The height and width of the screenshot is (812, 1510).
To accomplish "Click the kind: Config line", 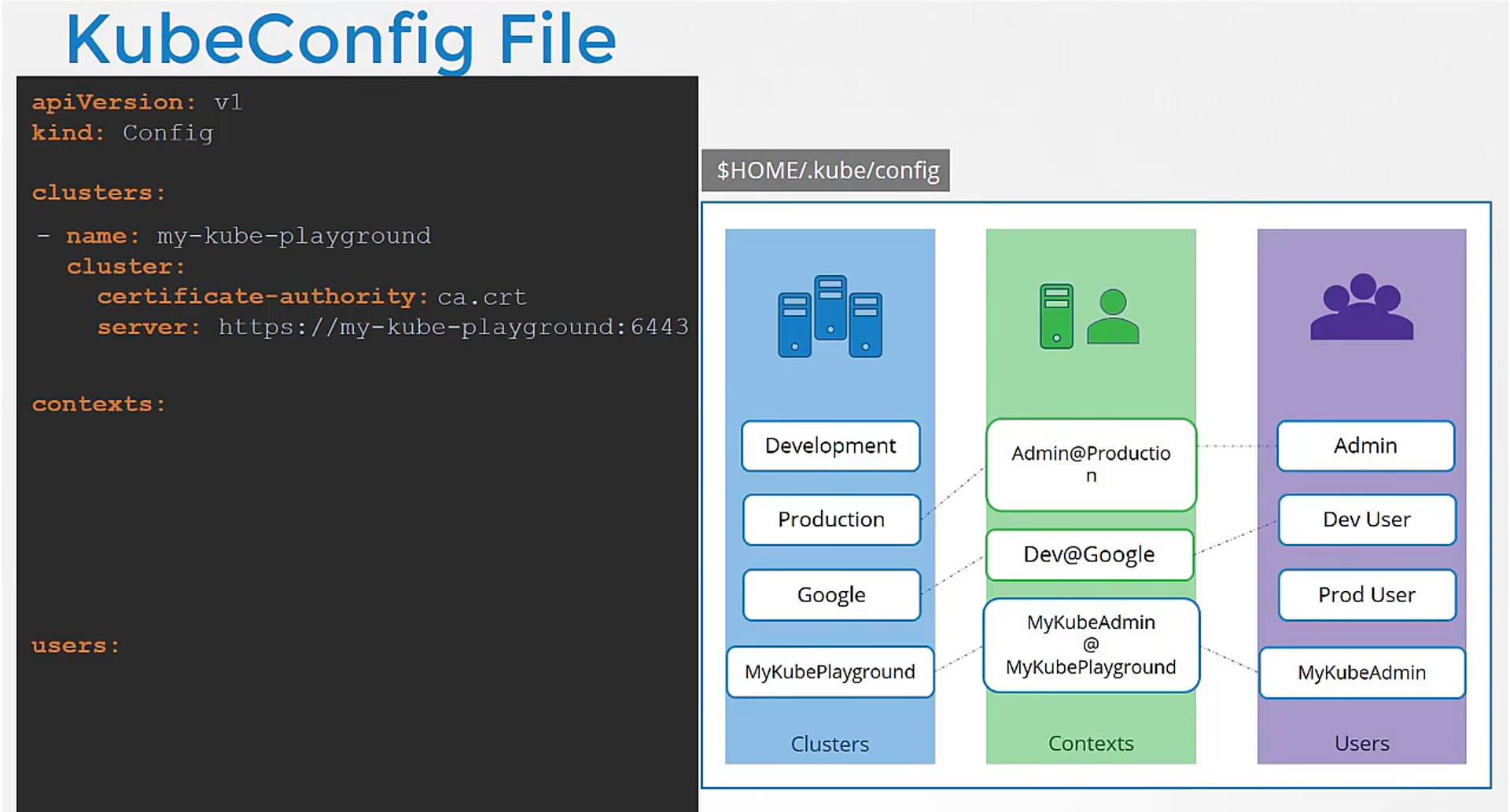I will (122, 133).
